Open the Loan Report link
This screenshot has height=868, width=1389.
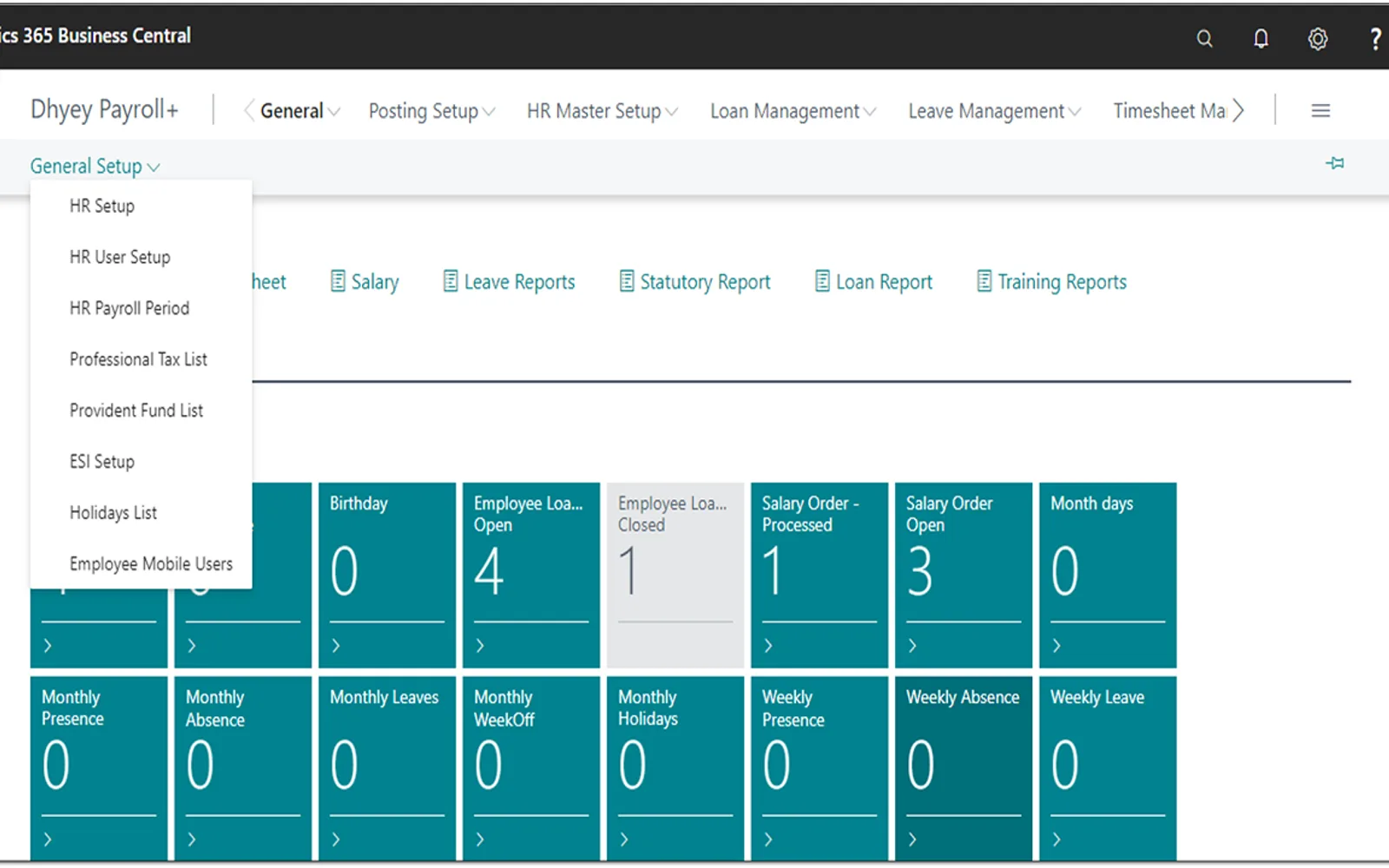[x=884, y=282]
